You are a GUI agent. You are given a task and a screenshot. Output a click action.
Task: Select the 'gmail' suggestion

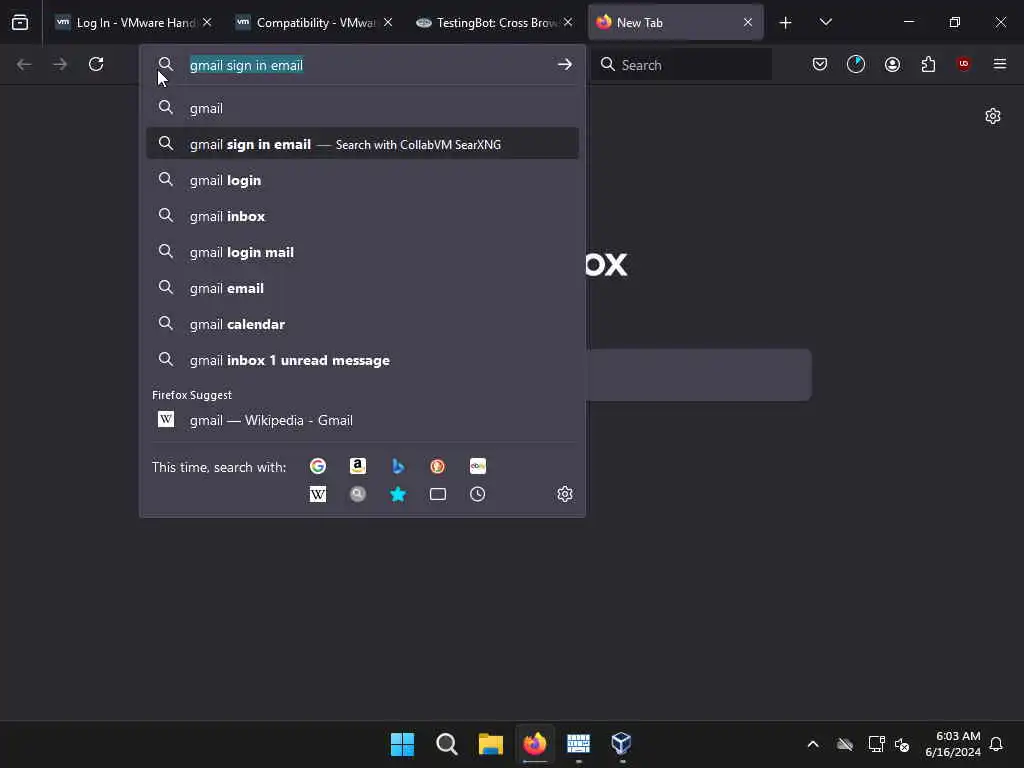362,108
